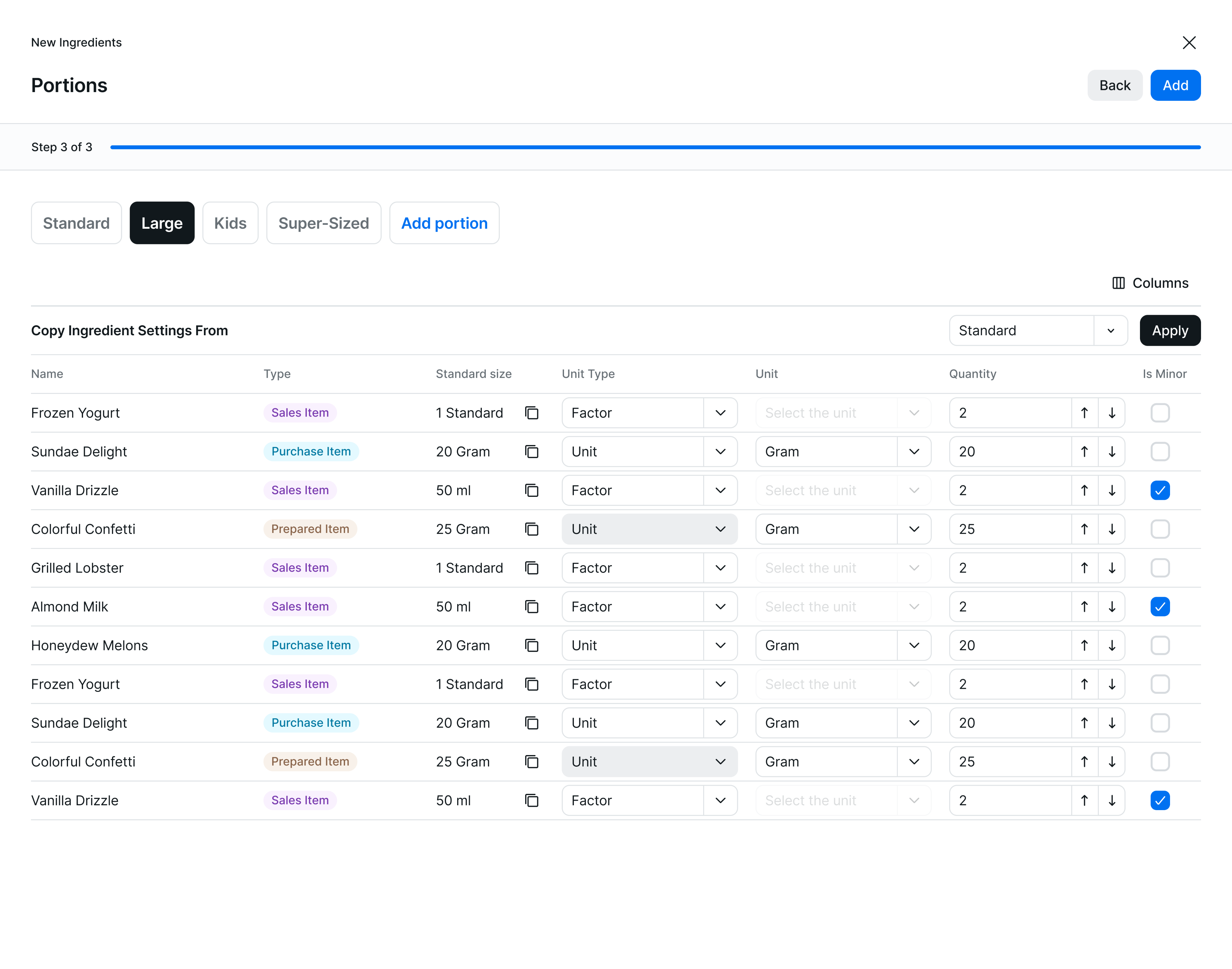This screenshot has width=1232, height=969.
Task: Increase quantity for Almond Milk with up arrow
Action: click(1084, 606)
